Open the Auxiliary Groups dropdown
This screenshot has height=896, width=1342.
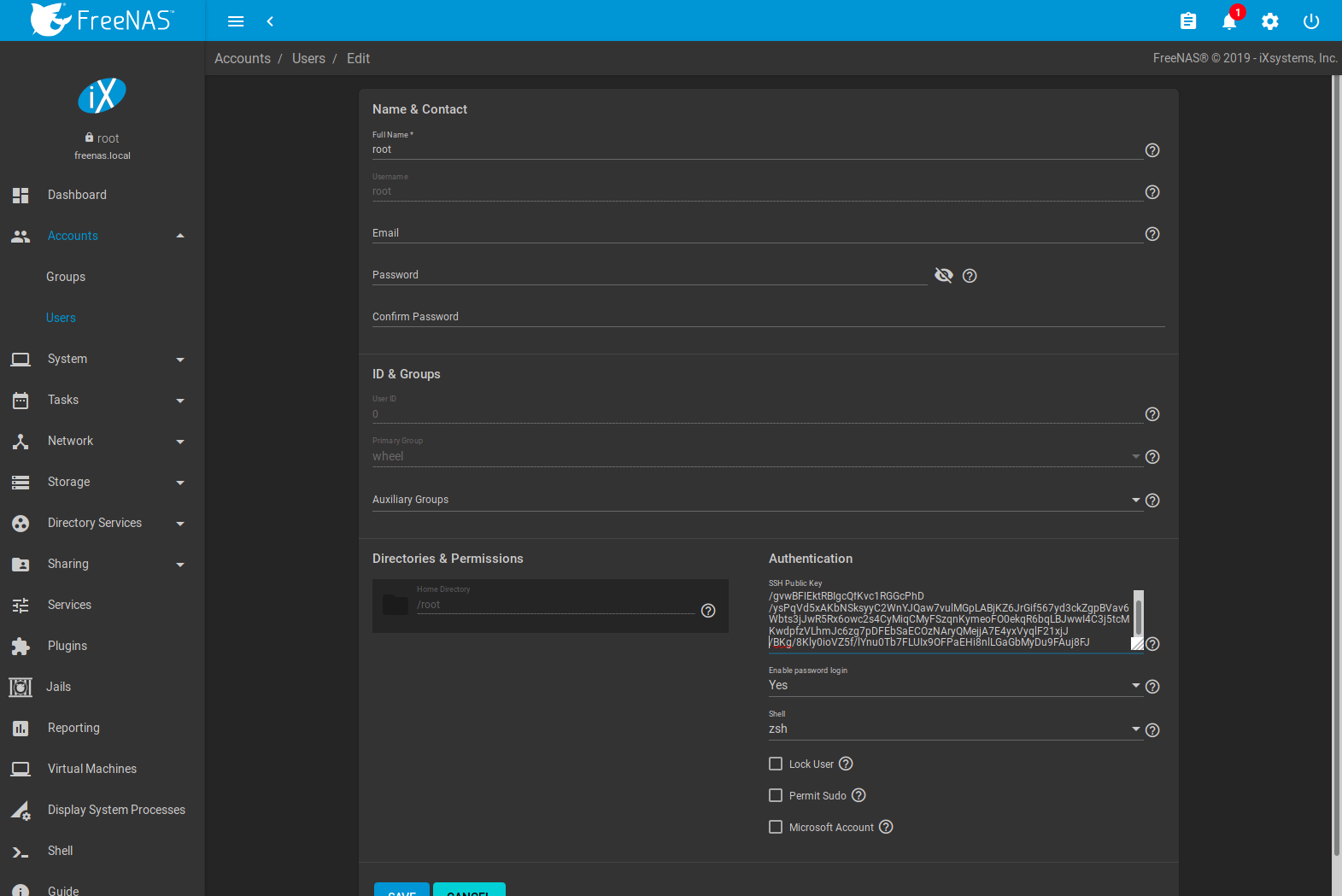coord(757,500)
